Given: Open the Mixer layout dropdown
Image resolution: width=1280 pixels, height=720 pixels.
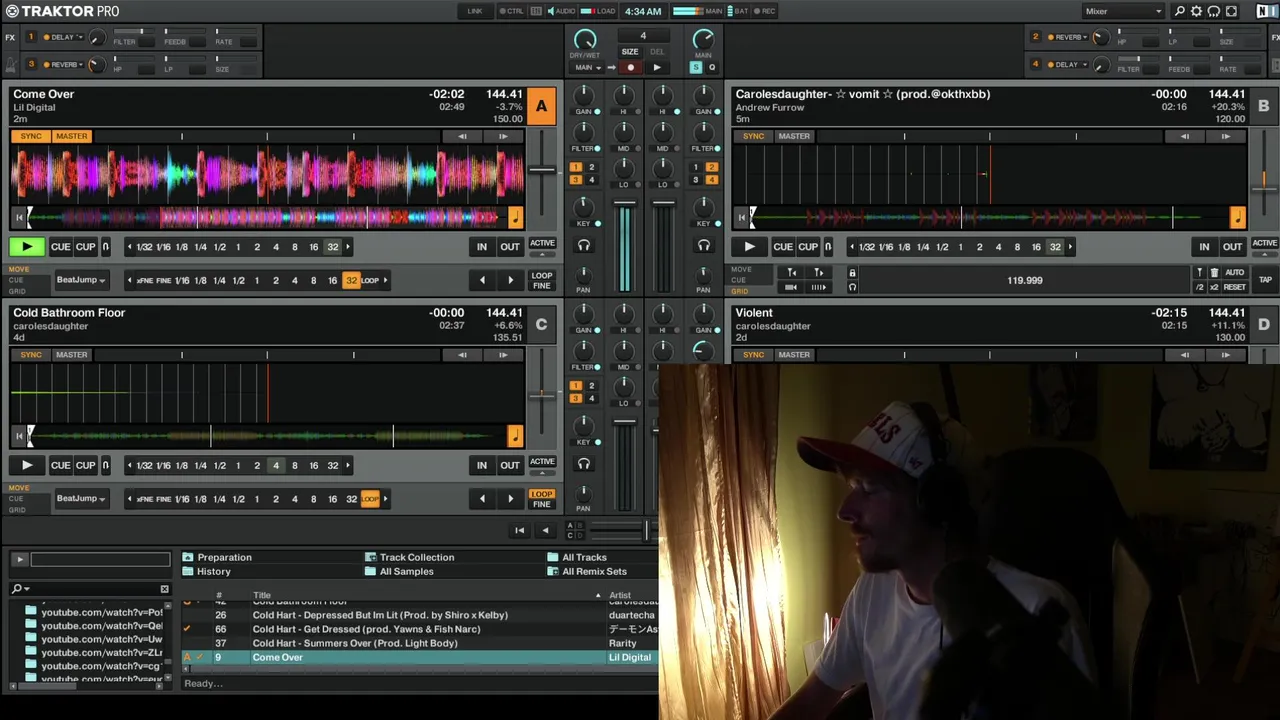Looking at the screenshot, I should click(1123, 11).
